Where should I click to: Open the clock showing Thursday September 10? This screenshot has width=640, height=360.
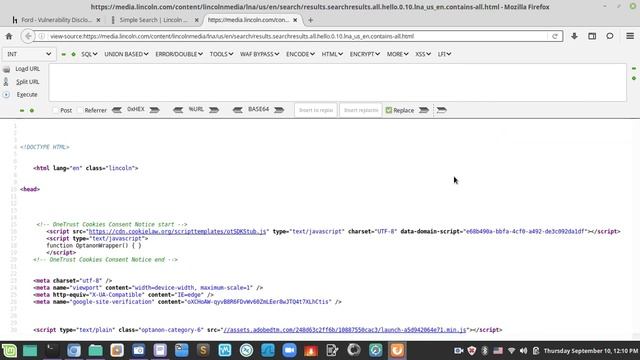click(591, 351)
